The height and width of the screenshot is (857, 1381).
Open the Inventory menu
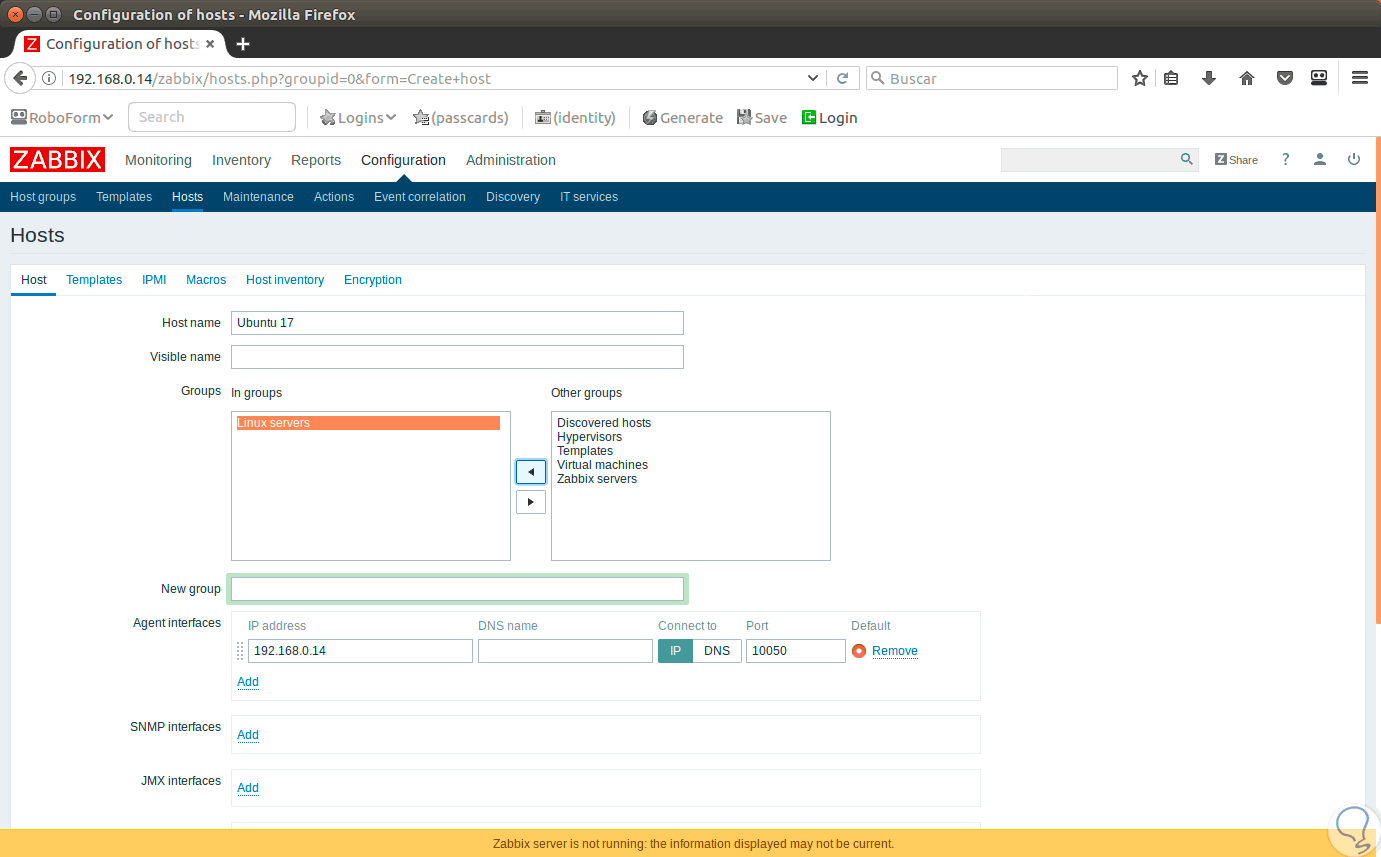point(241,160)
